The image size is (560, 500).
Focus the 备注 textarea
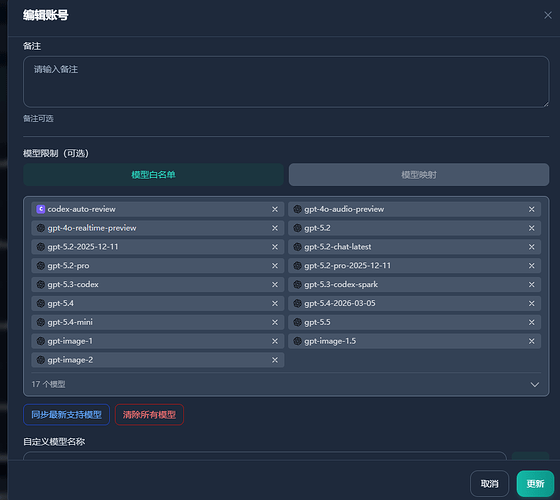(x=286, y=82)
